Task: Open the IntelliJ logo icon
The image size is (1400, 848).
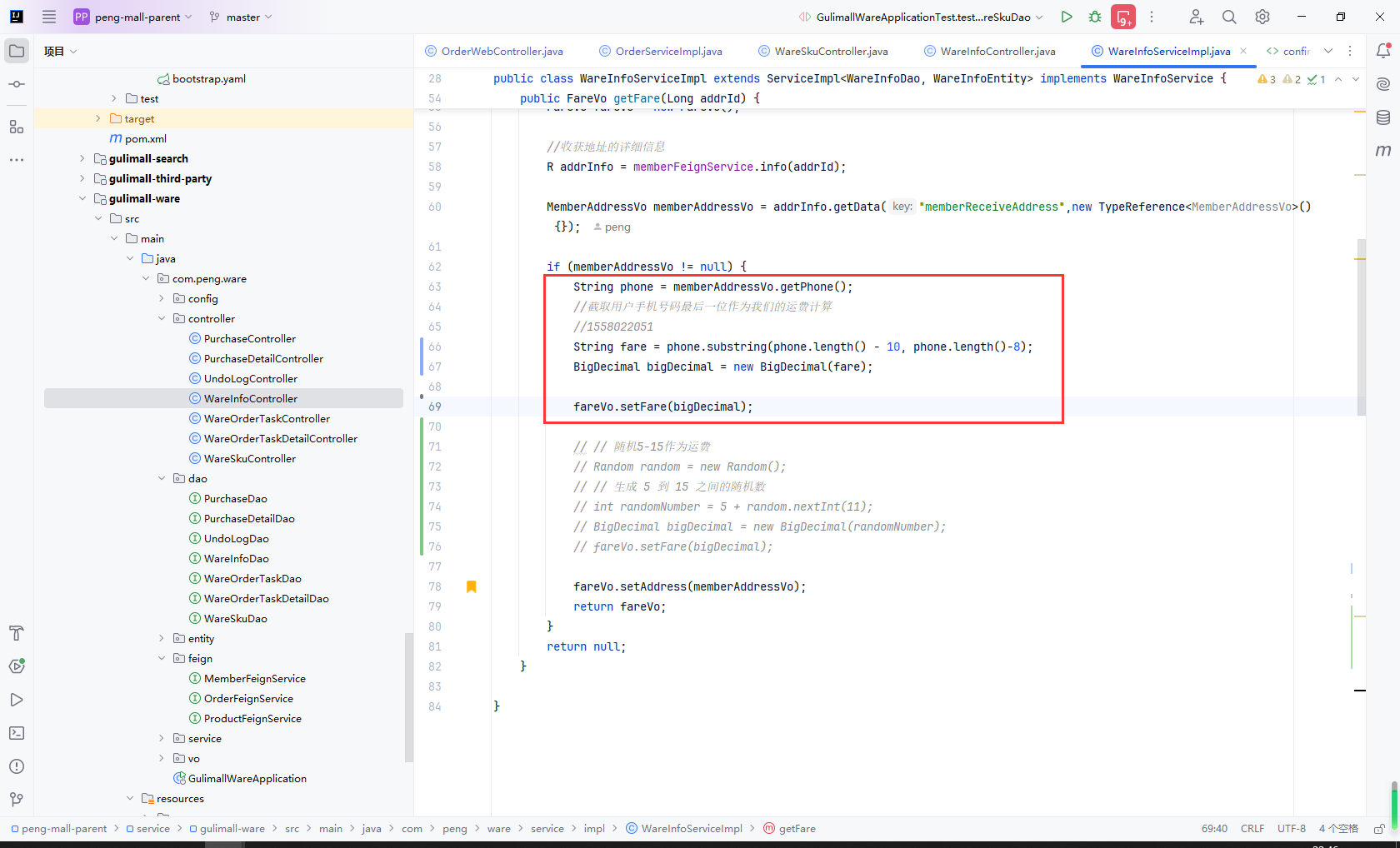Action: 17,17
